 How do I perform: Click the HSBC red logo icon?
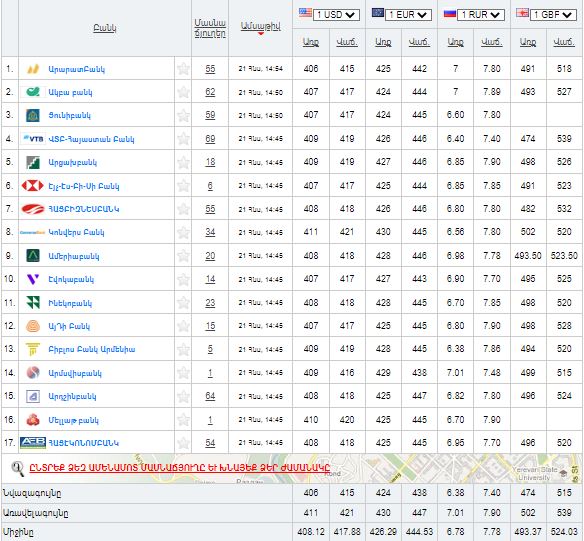tap(33, 185)
